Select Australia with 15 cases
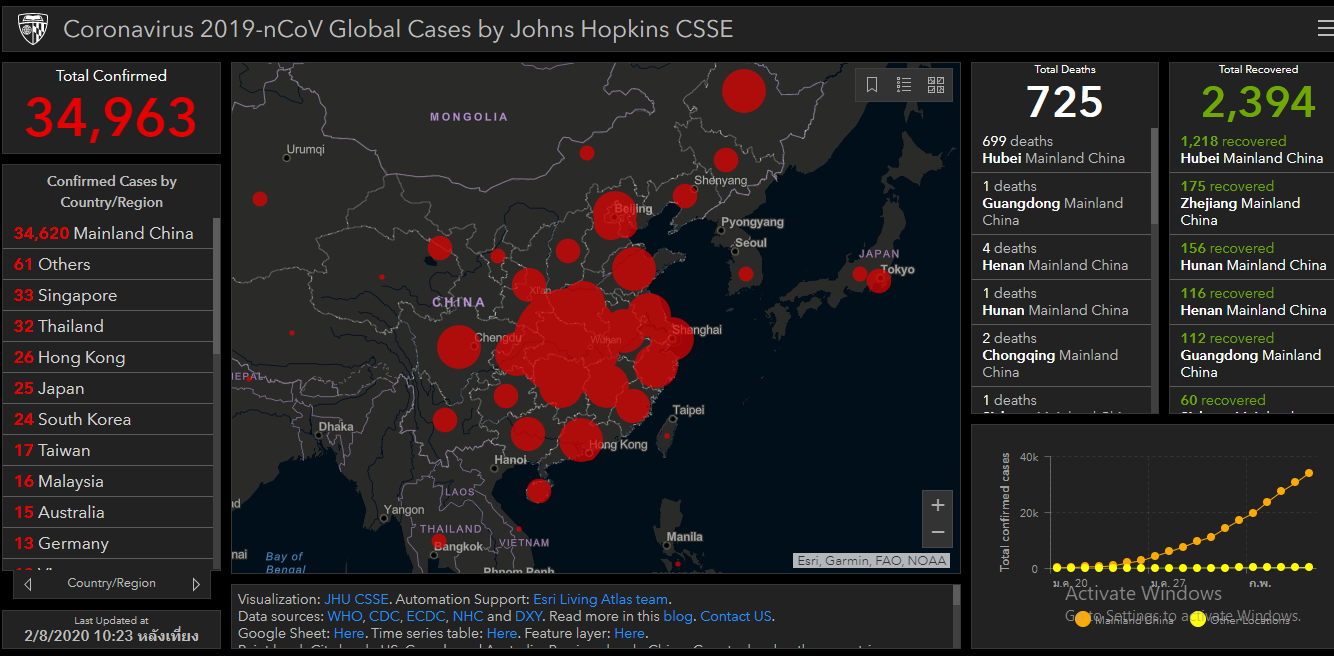Image resolution: width=1334 pixels, height=656 pixels. tap(108, 512)
